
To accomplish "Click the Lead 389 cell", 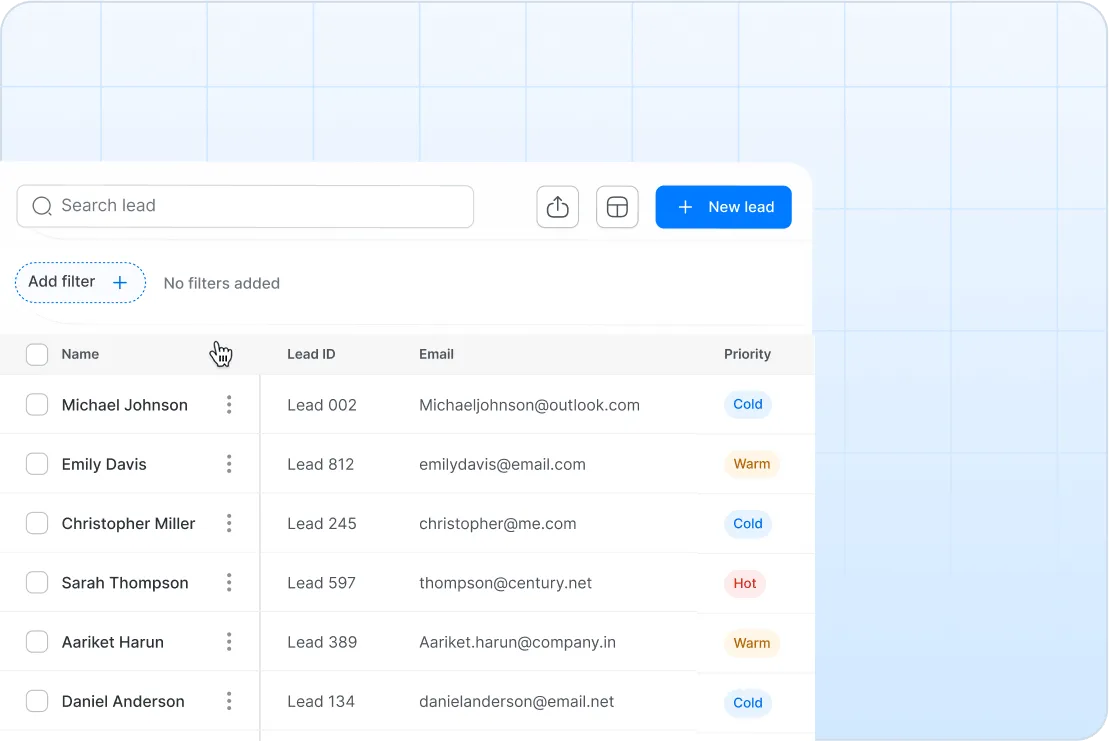I will coord(322,643).
